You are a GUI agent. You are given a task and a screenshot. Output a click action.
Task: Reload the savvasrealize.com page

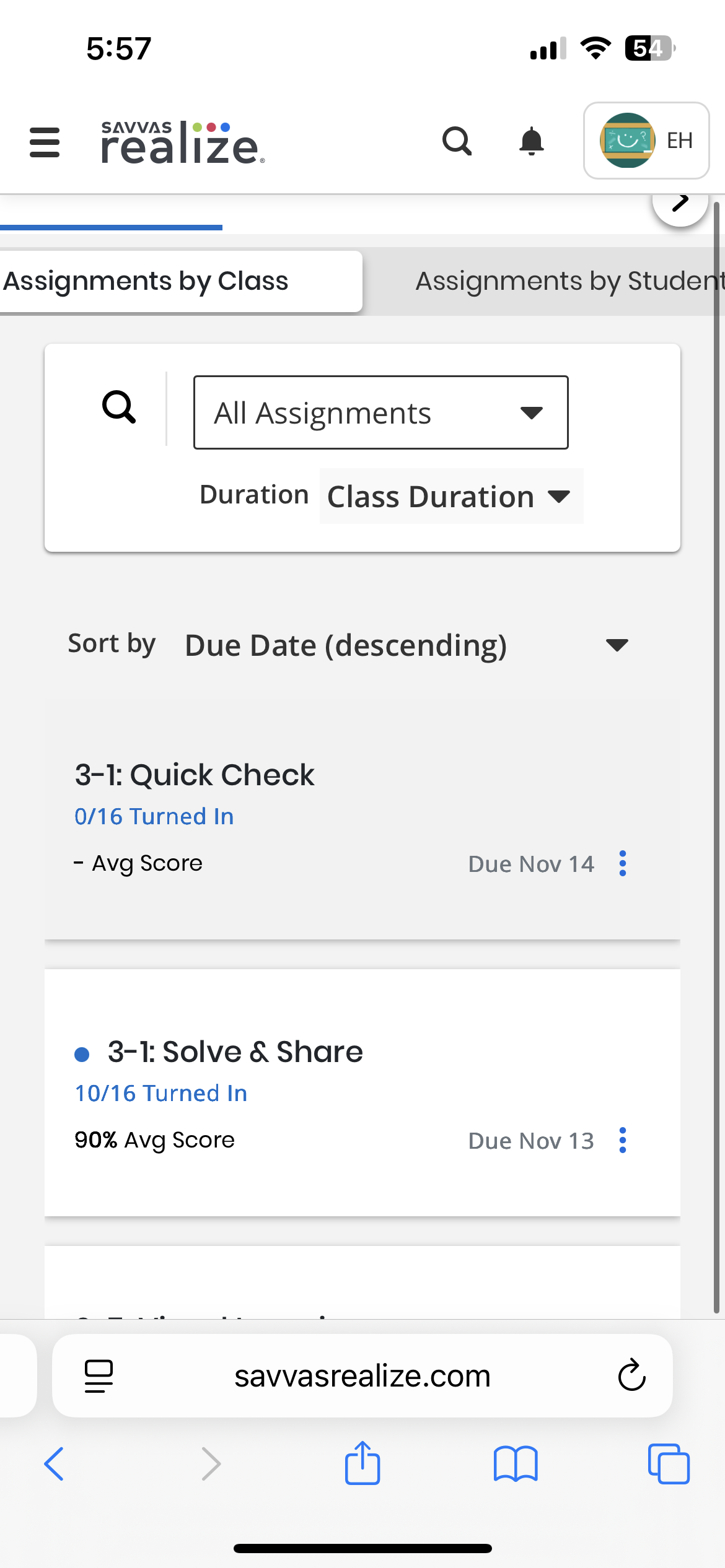coord(631,1375)
